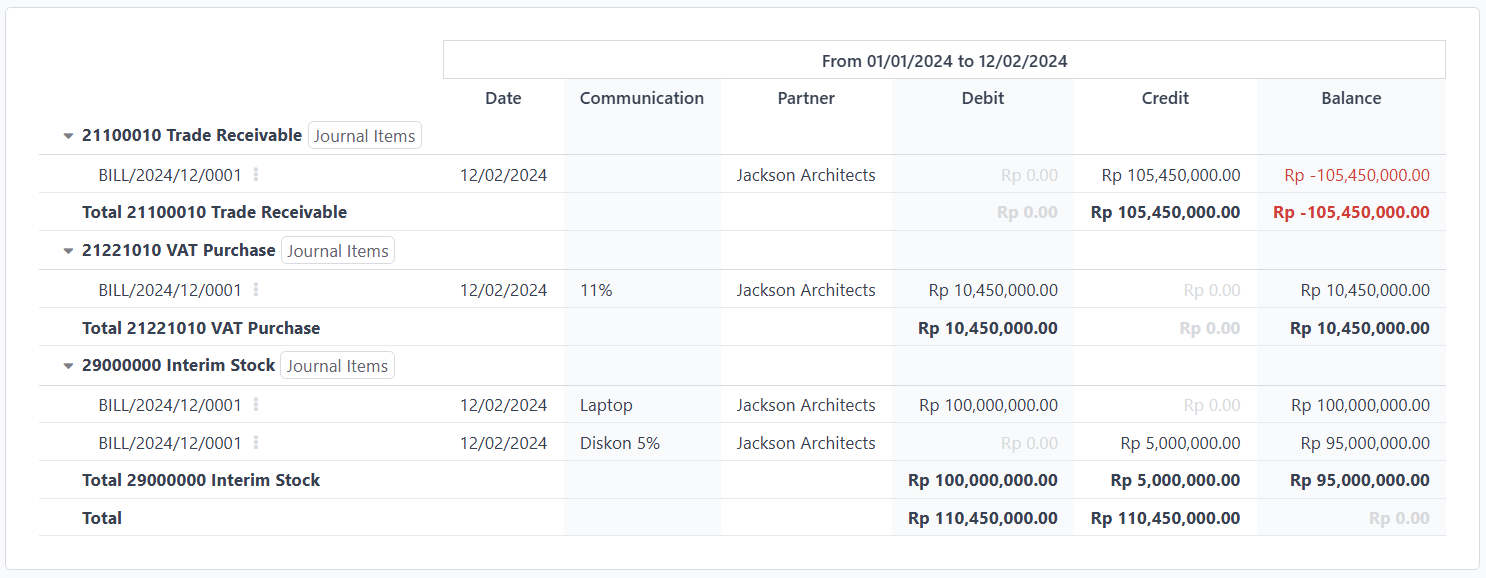This screenshot has height=578, width=1486.
Task: Click the Credit column header
Action: 1166,98
